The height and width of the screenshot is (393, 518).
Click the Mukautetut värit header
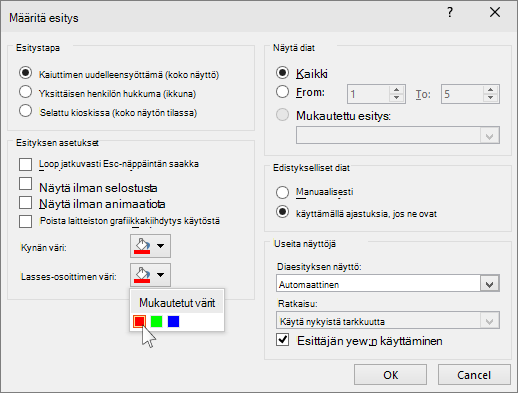(x=177, y=303)
